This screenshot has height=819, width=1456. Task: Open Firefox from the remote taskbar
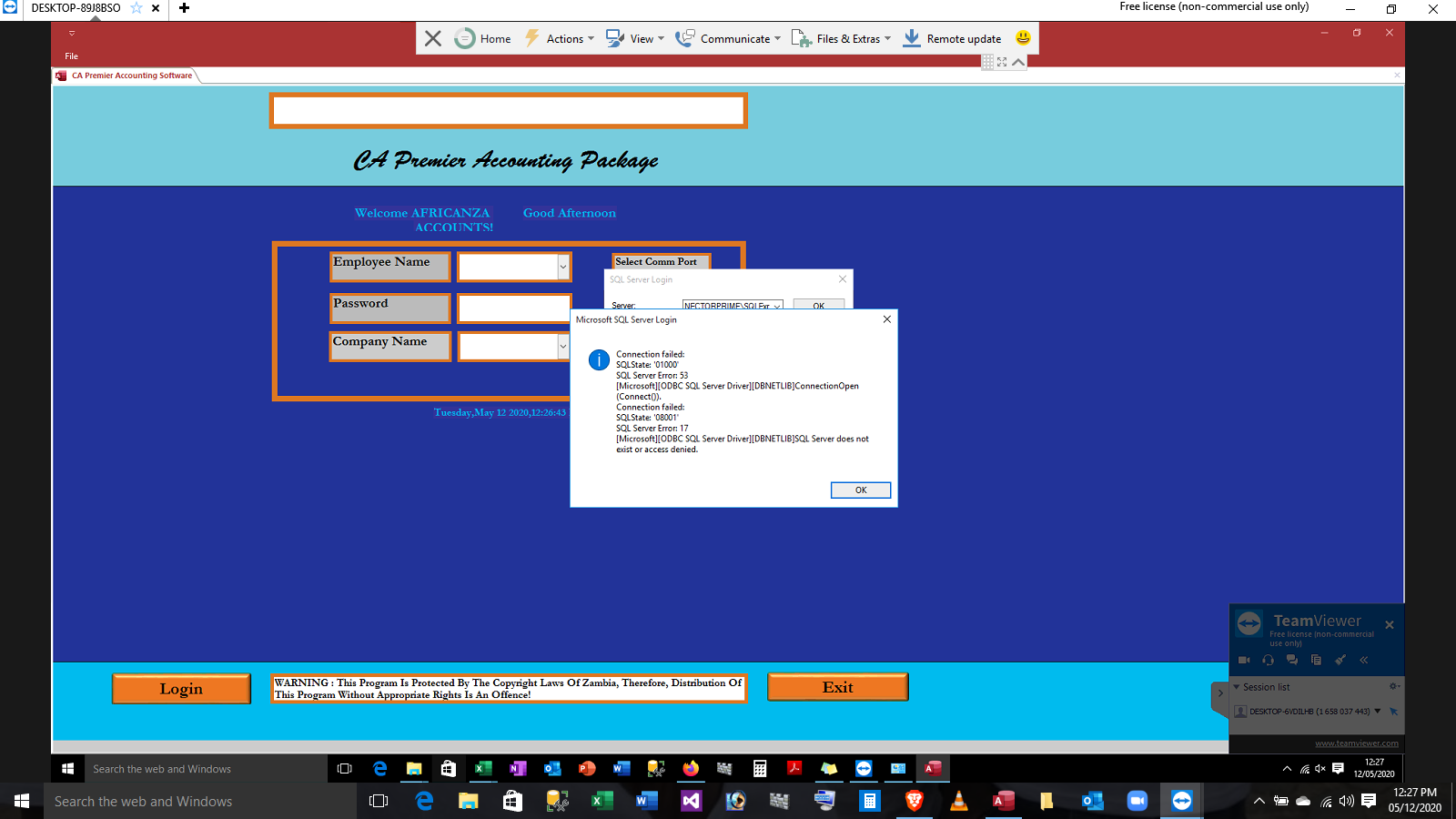(691, 769)
